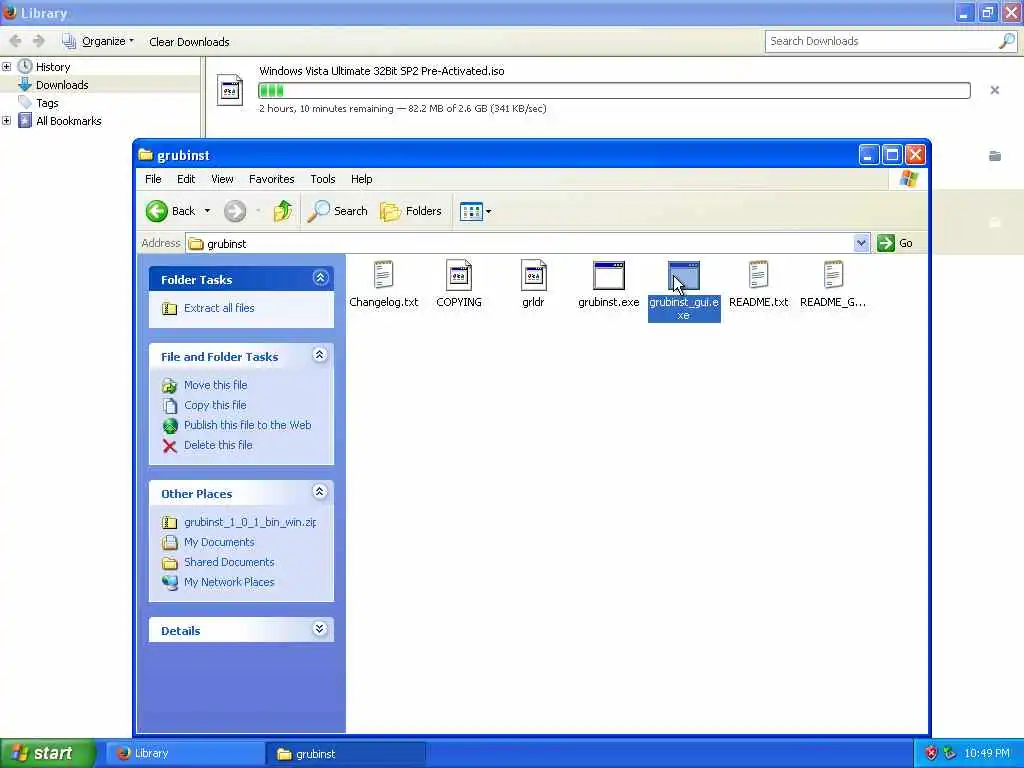This screenshot has width=1024, height=768.
Task: Open the Views dropdown button
Action: [475, 211]
